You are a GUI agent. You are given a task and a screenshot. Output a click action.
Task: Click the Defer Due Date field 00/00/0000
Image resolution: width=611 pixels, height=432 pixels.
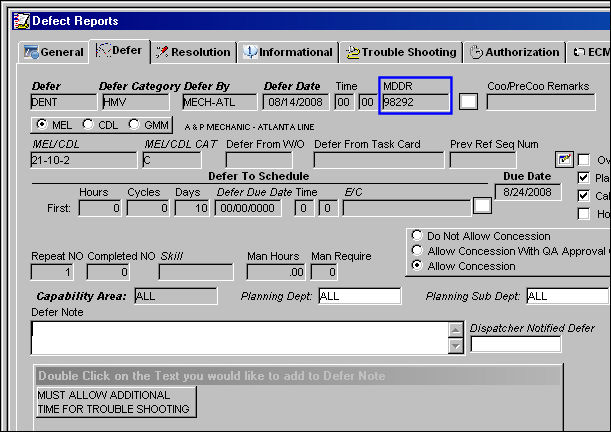248,208
